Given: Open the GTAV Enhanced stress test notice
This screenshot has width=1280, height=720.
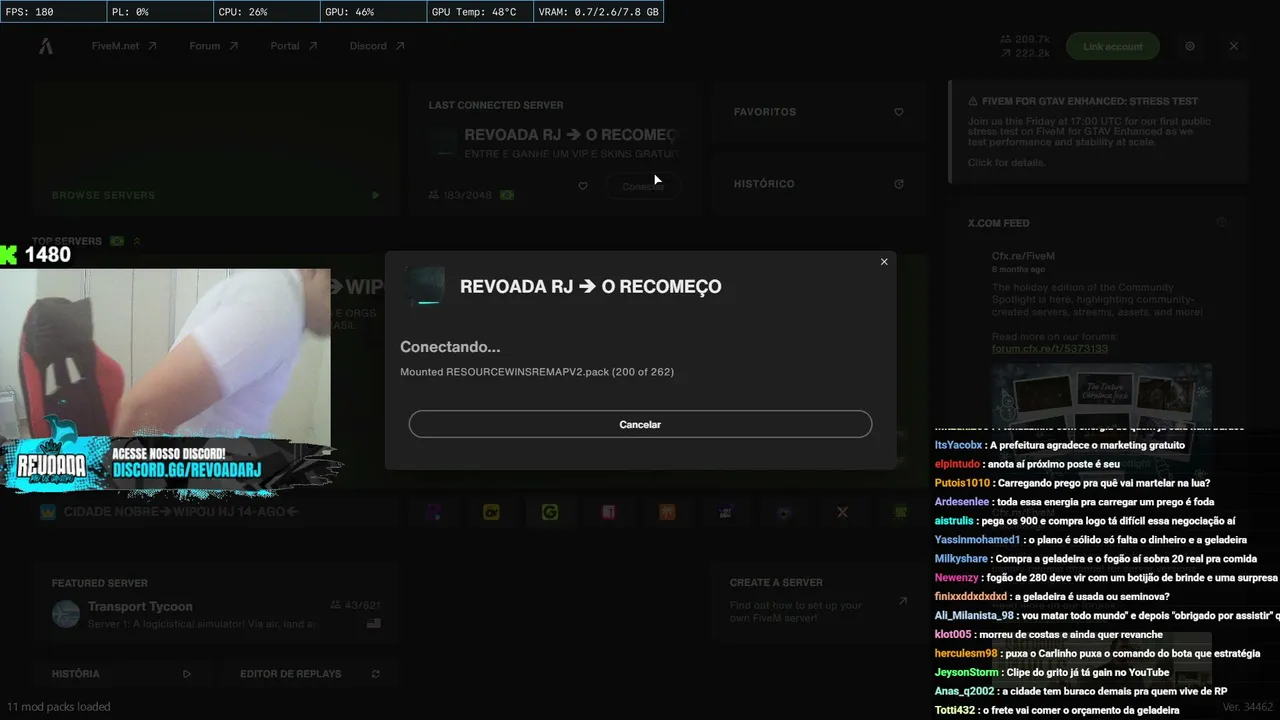Looking at the screenshot, I should [1097, 132].
